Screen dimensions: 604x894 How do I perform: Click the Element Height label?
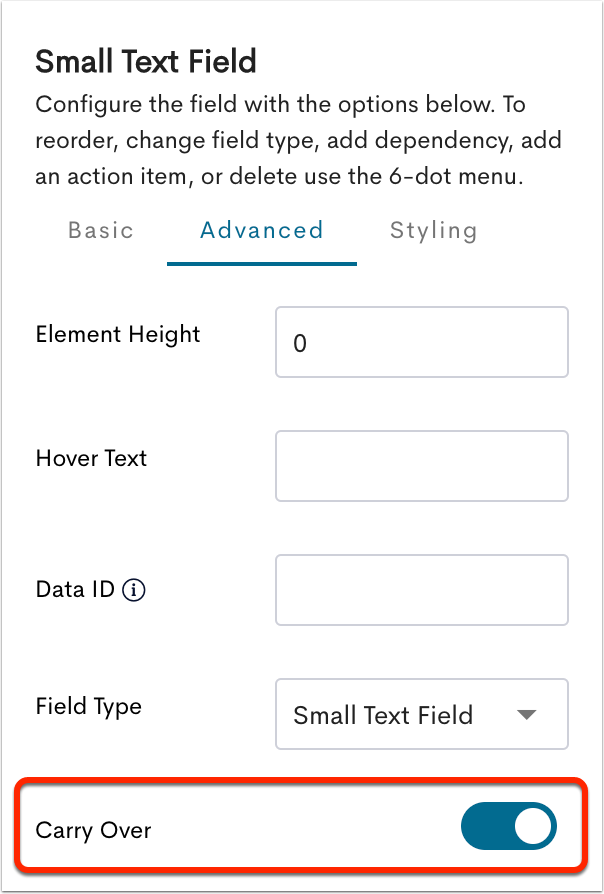tap(118, 335)
